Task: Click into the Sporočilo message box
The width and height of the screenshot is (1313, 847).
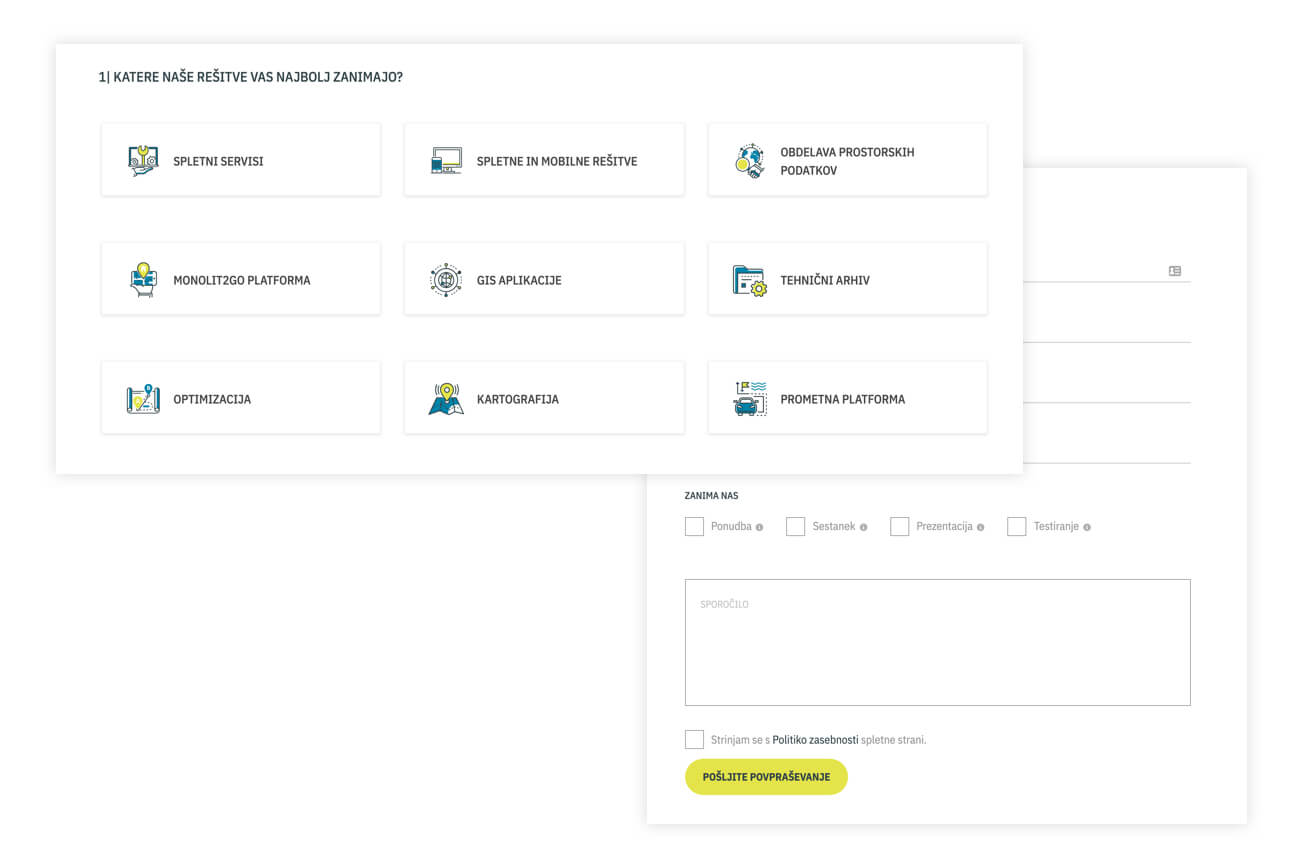Action: coord(937,642)
